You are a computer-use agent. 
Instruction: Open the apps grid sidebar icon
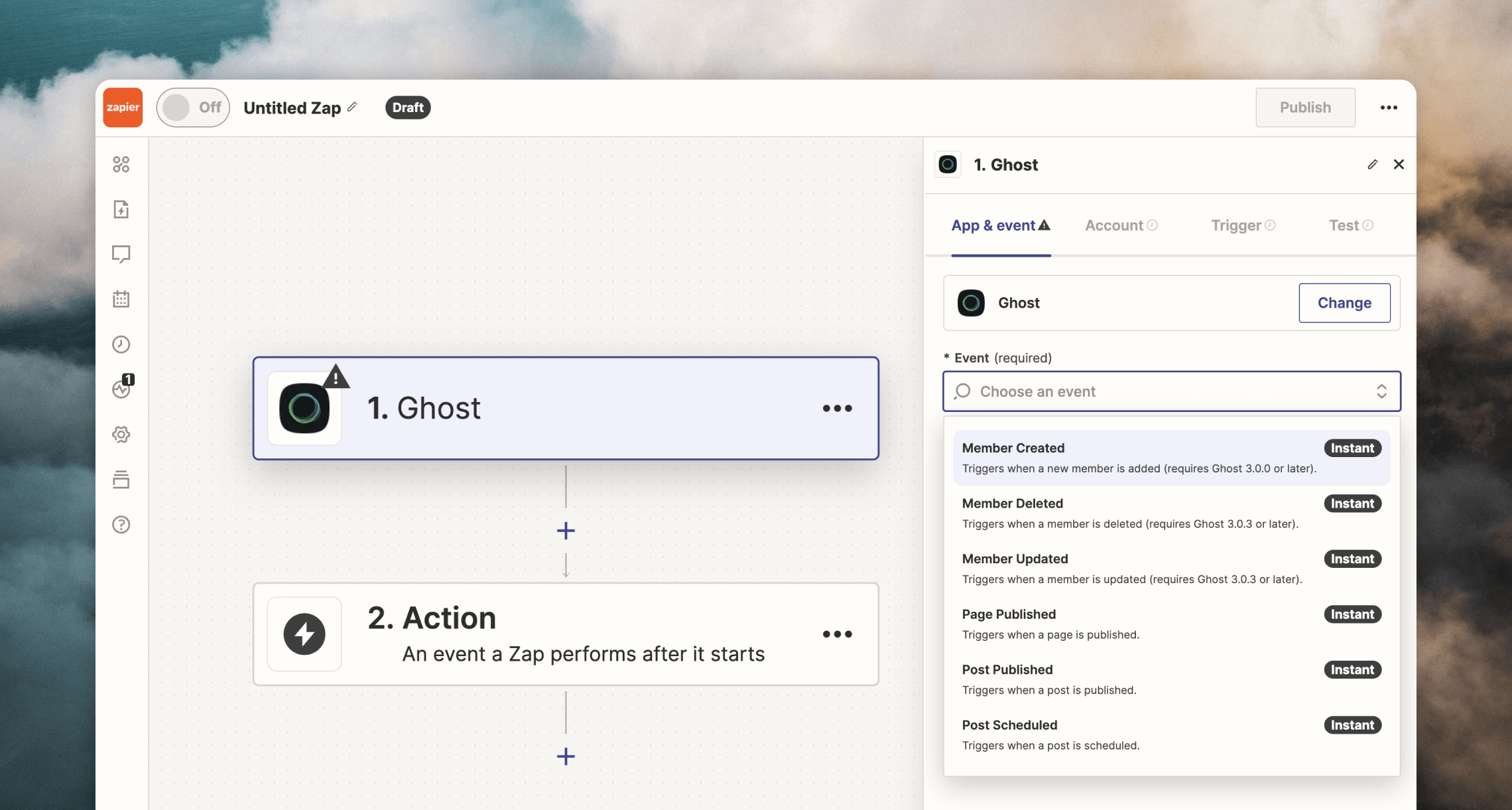121,165
